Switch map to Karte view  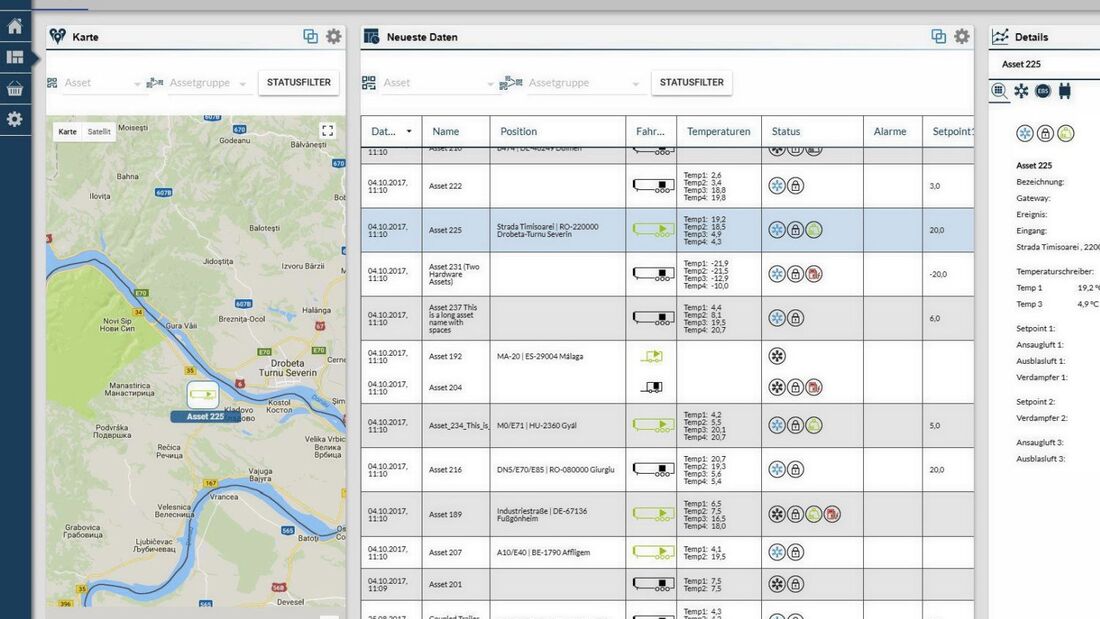[67, 131]
